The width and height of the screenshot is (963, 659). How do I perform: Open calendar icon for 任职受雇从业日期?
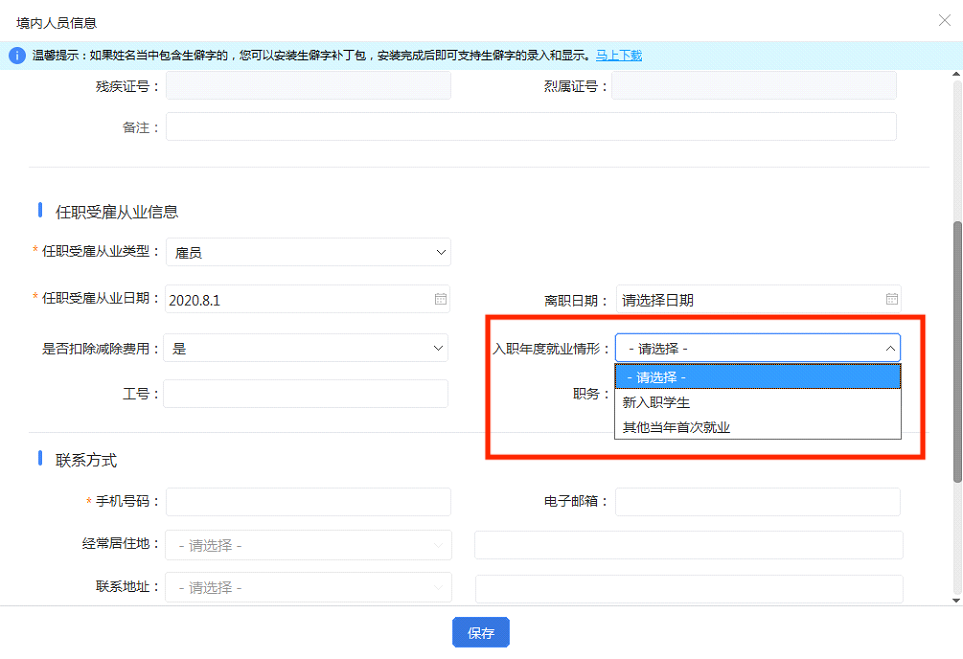pyautogui.click(x=440, y=299)
